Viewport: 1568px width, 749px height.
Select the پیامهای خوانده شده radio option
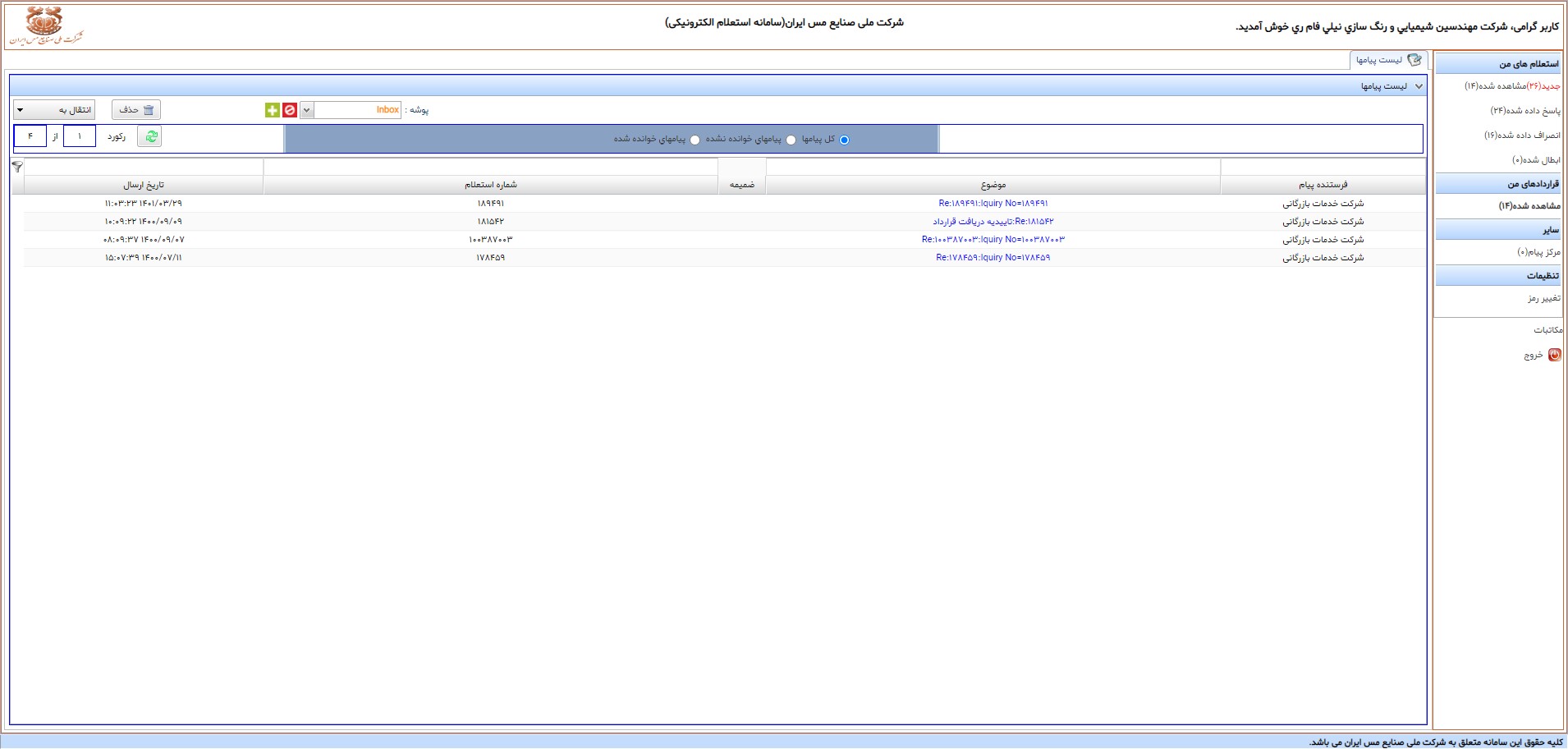(x=695, y=140)
